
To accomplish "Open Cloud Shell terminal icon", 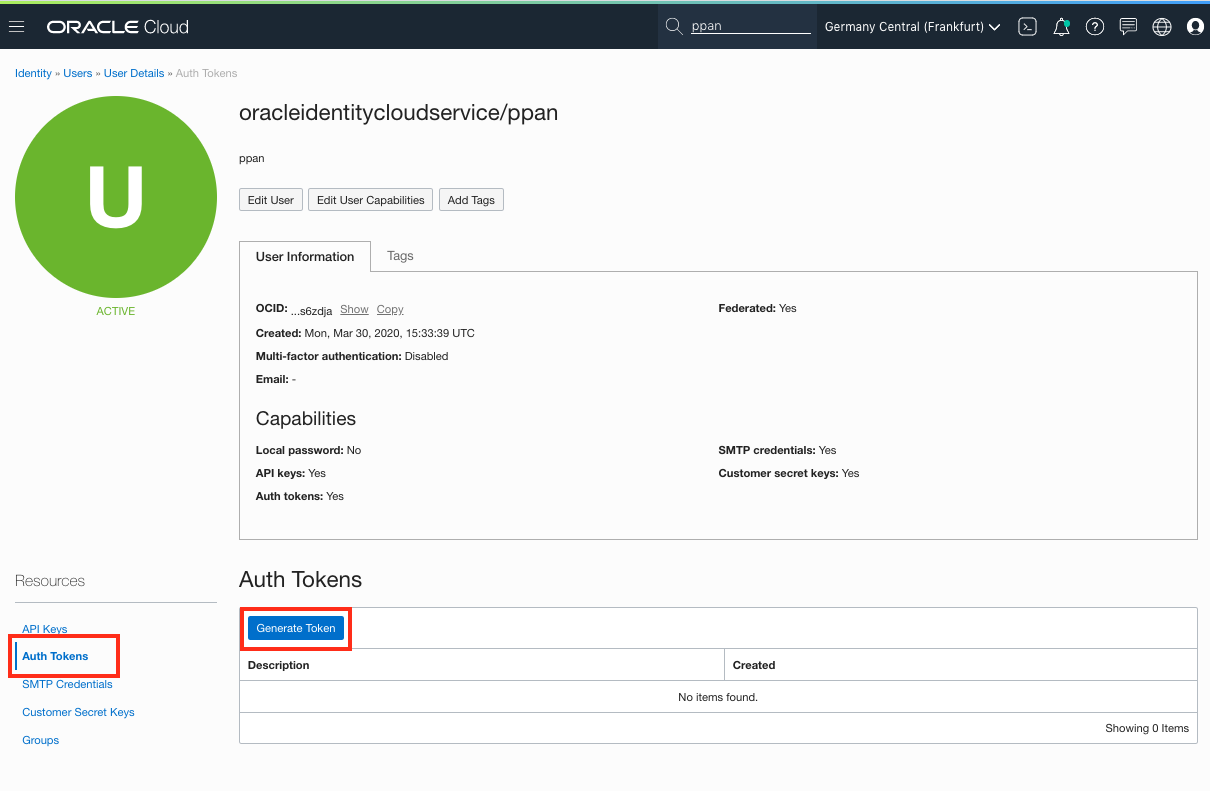I will pos(1027,27).
